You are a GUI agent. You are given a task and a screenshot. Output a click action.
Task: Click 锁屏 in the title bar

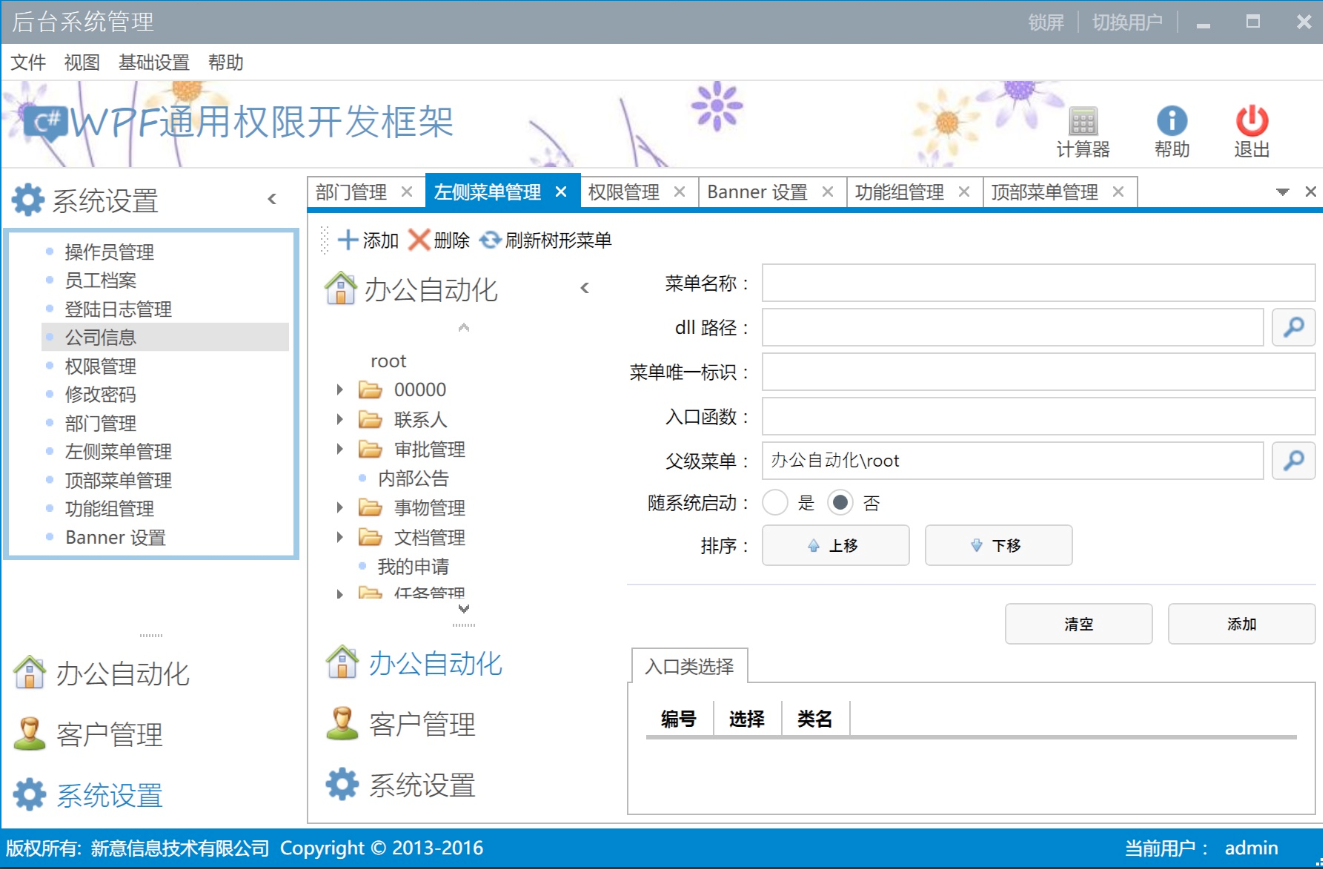click(1046, 22)
